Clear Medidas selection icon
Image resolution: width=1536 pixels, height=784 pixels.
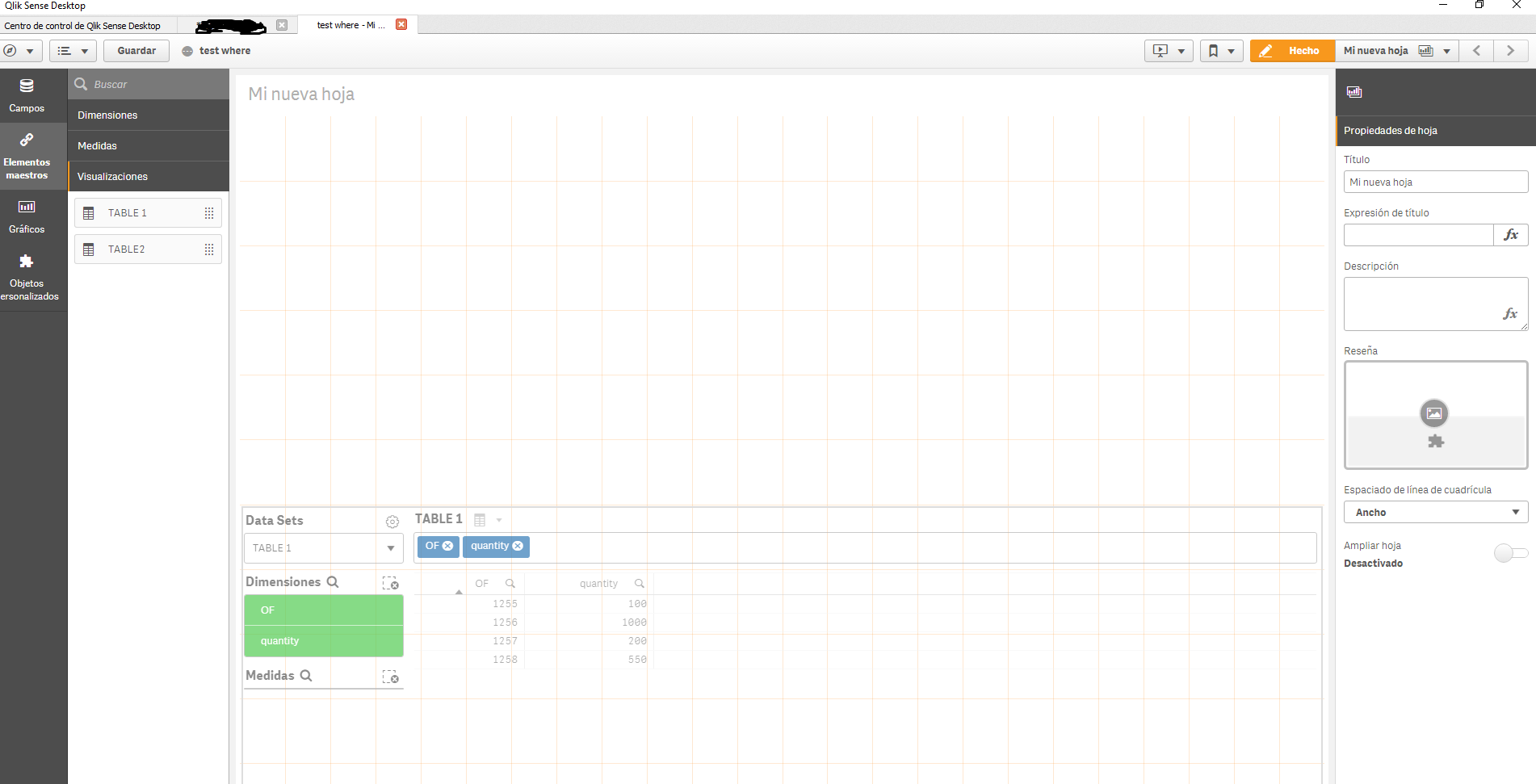click(x=391, y=677)
